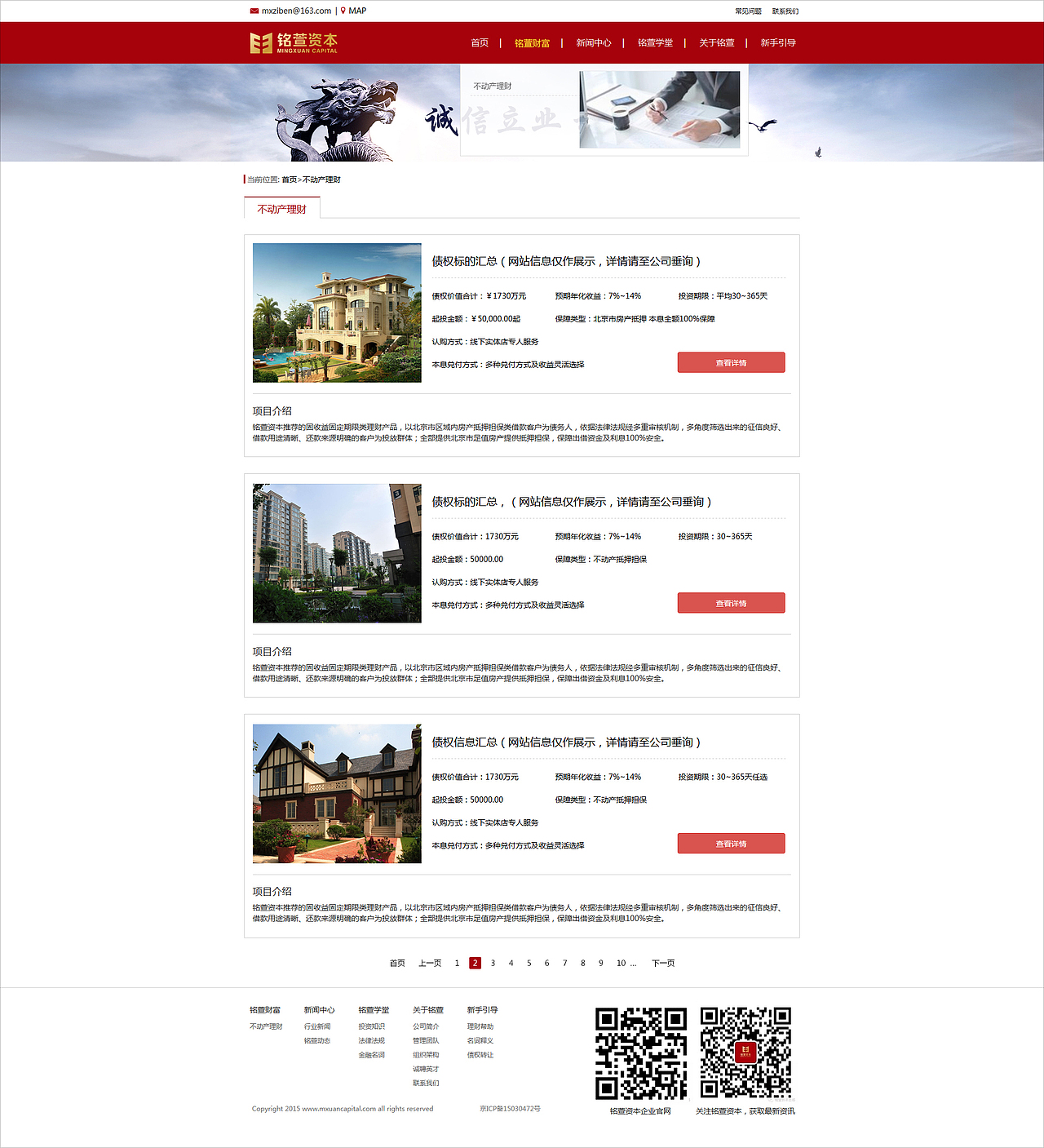The image size is (1044, 1148).
Task: Click 查看详情 button in first product card
Action: click(x=732, y=362)
